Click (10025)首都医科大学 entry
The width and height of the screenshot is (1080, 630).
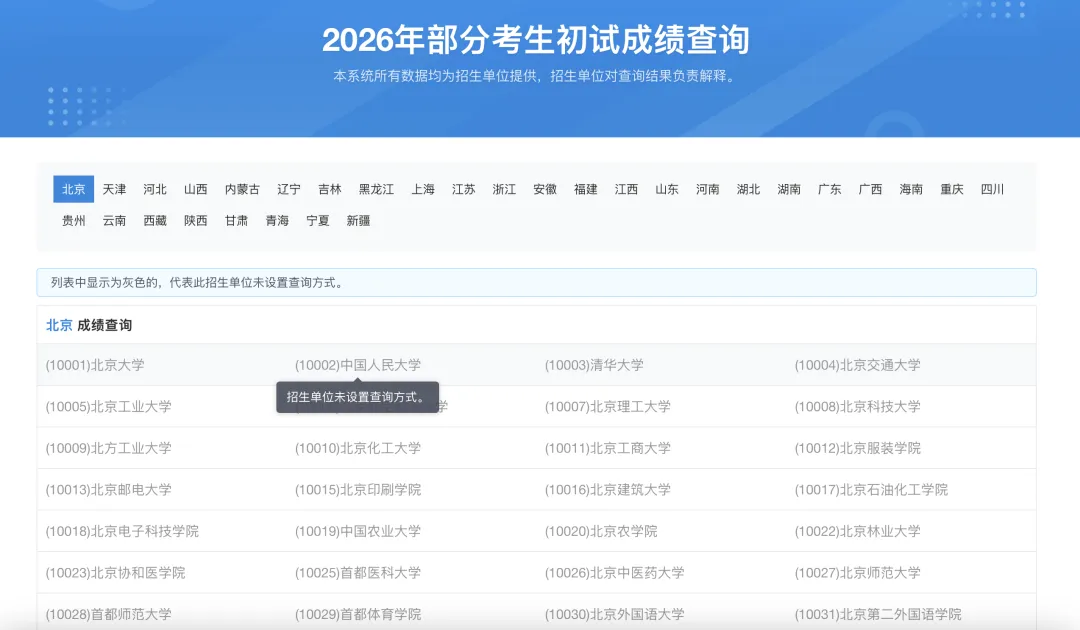(x=357, y=573)
